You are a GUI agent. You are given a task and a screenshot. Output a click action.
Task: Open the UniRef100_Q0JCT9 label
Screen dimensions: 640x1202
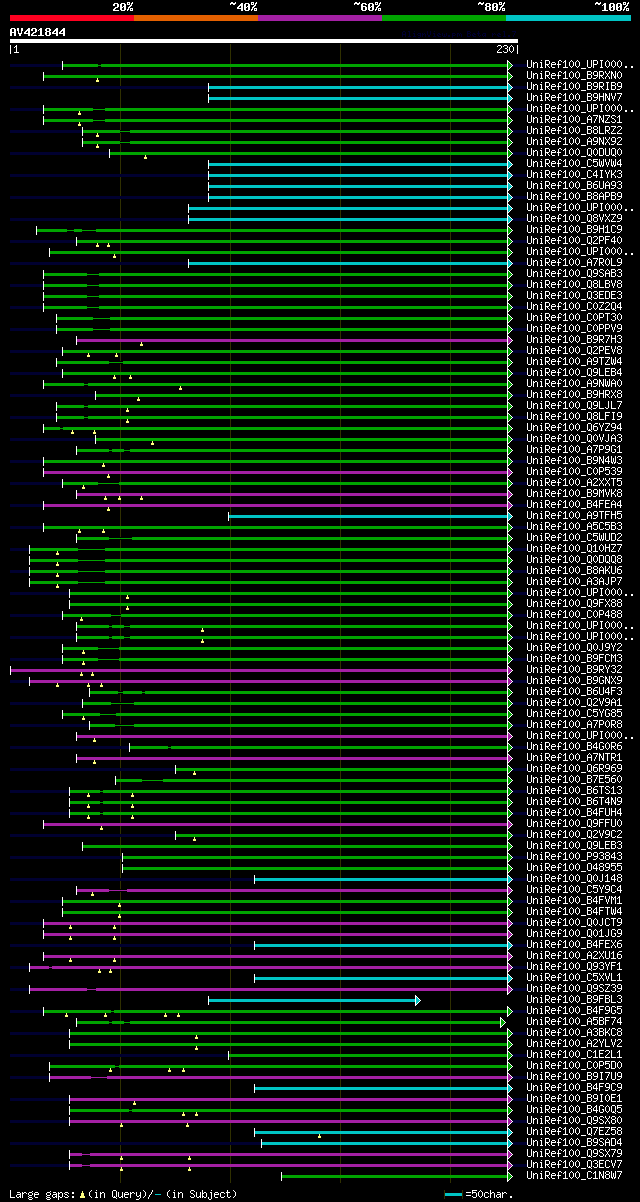point(575,922)
